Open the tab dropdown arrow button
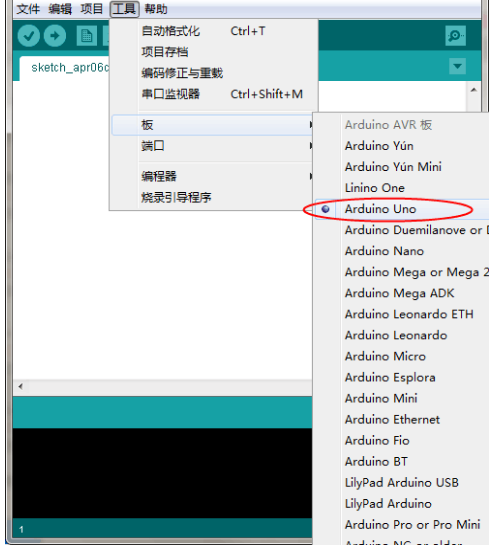Screen dimensions: 493x546 point(457,66)
